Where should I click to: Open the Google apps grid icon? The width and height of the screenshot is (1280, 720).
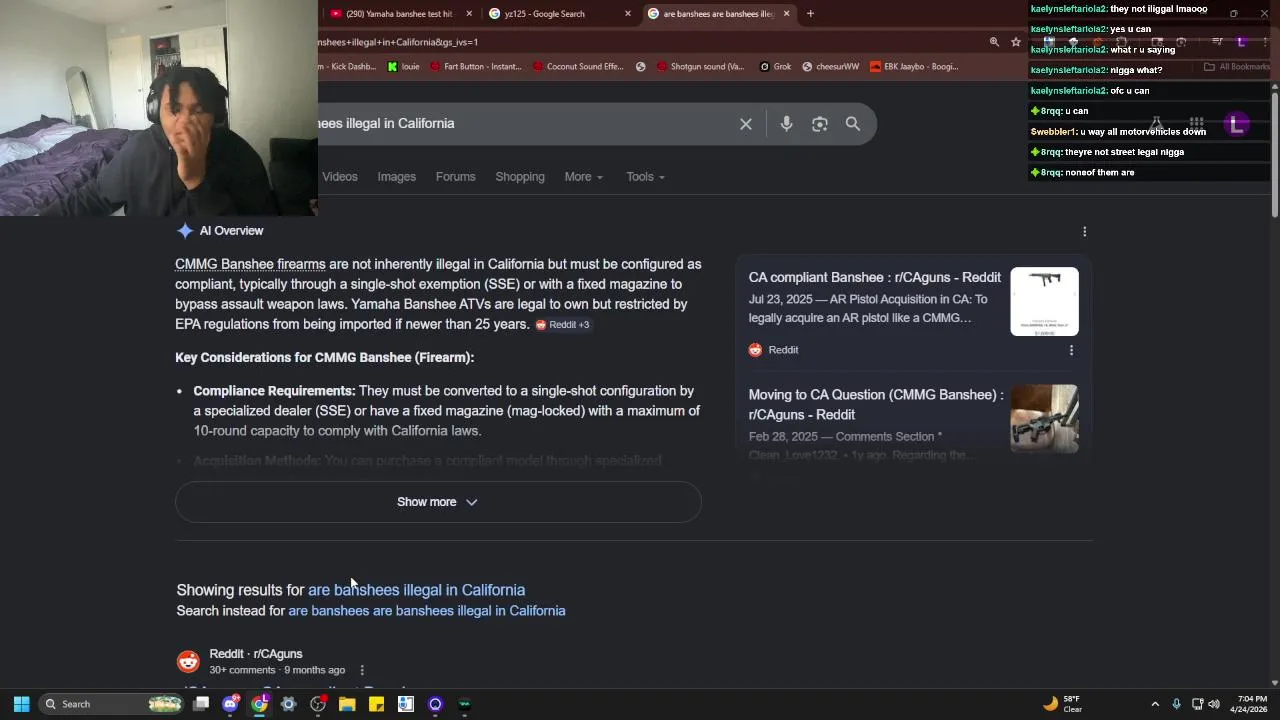1196,124
